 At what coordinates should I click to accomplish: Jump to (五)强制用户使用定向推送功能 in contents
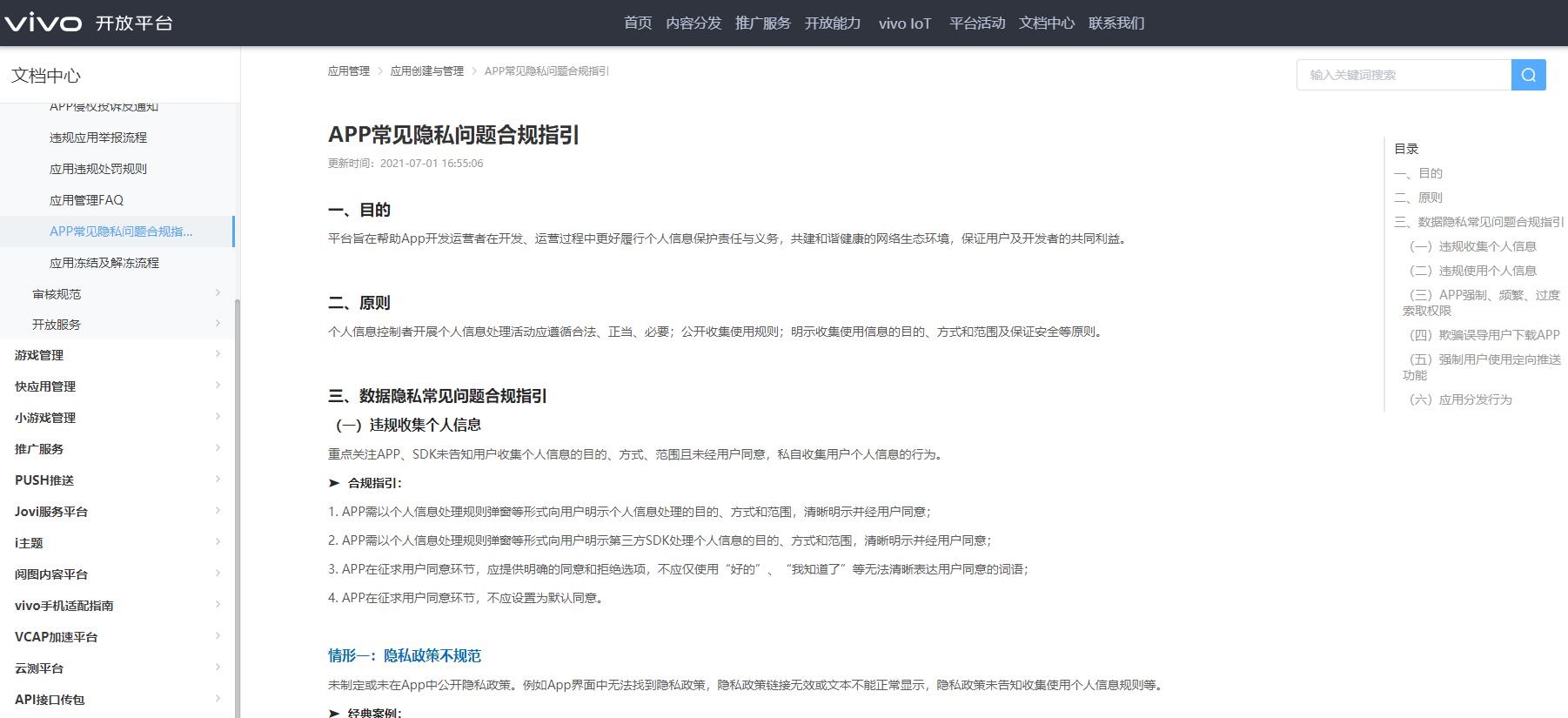tap(1482, 366)
